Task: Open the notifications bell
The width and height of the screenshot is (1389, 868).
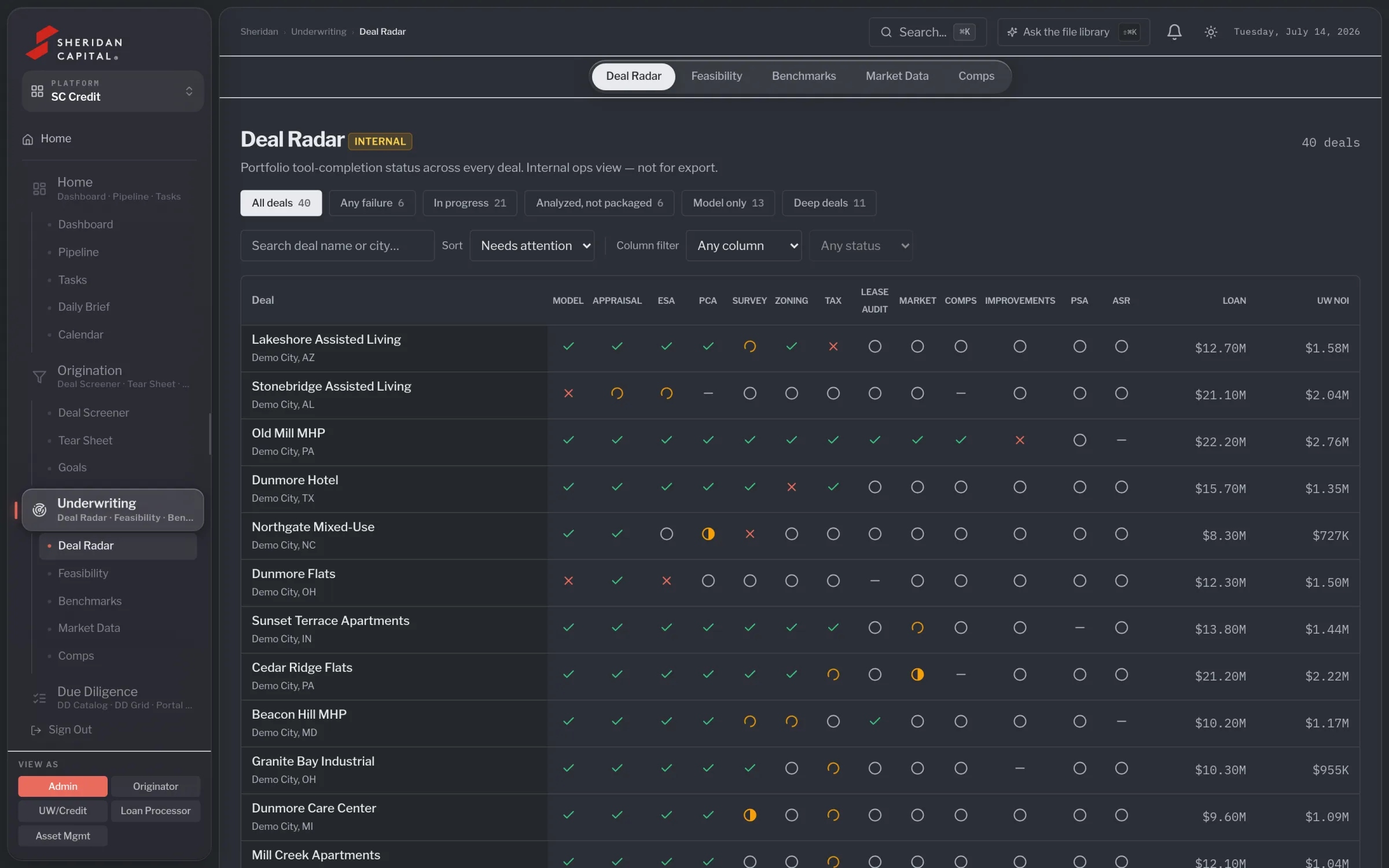Action: click(x=1174, y=32)
